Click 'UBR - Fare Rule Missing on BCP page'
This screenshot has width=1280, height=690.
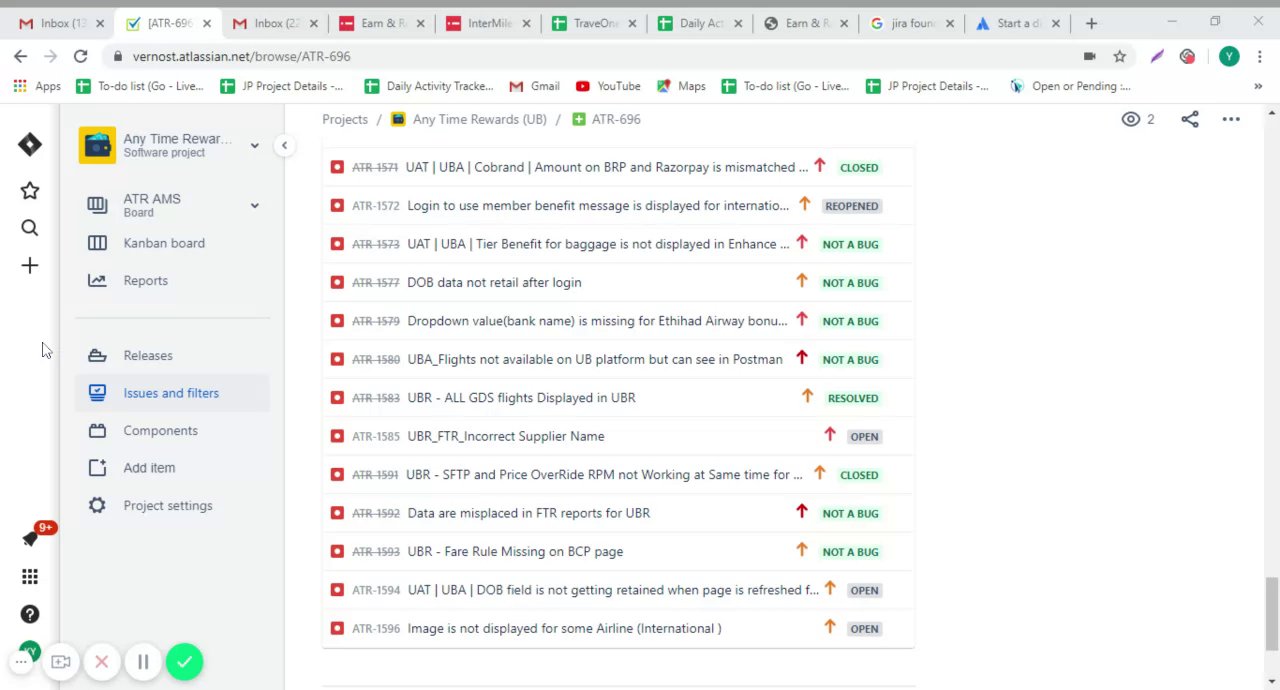click(515, 552)
